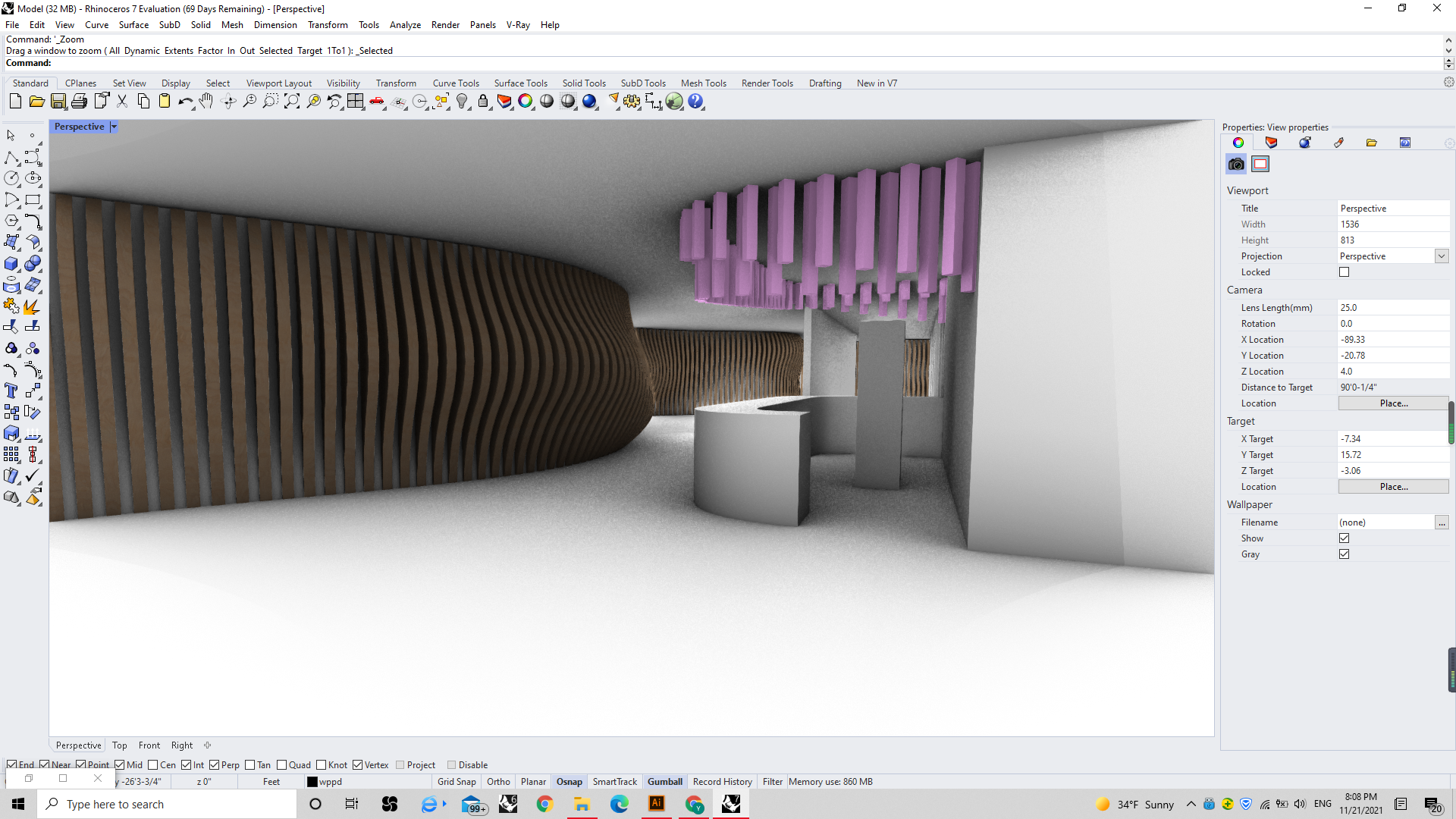Open the camera View properties icon
The image size is (1456, 819).
(1236, 164)
